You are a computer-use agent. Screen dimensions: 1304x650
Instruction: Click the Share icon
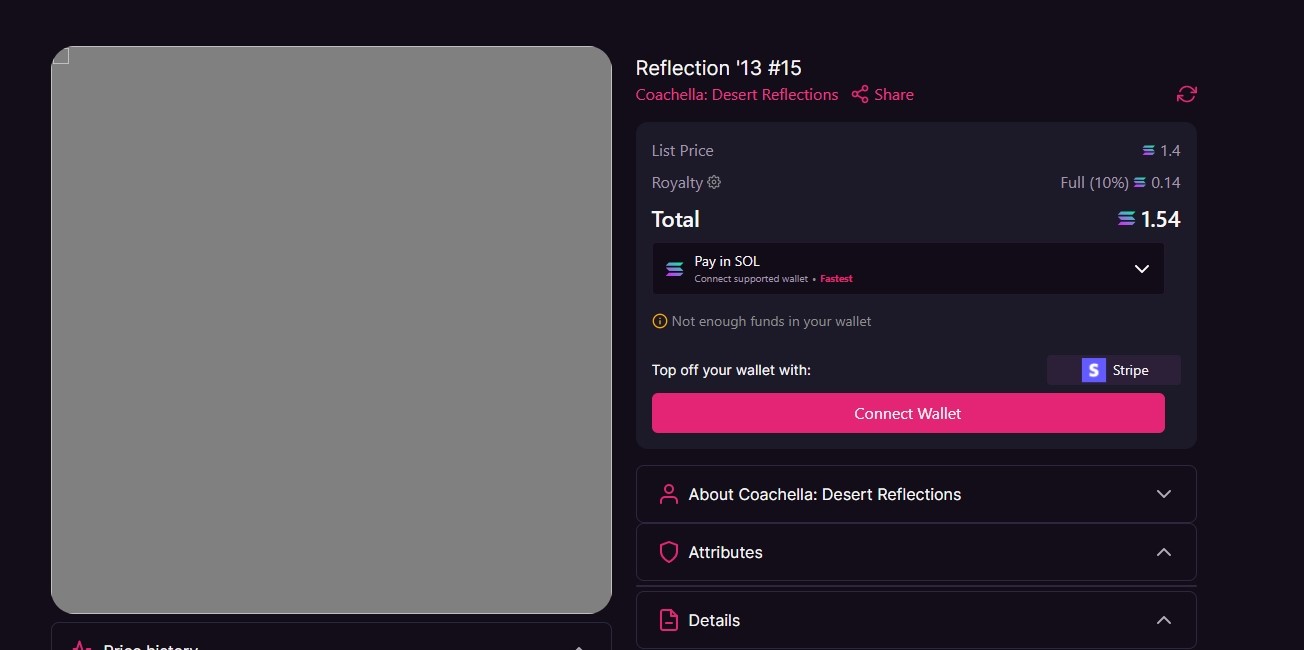click(859, 94)
